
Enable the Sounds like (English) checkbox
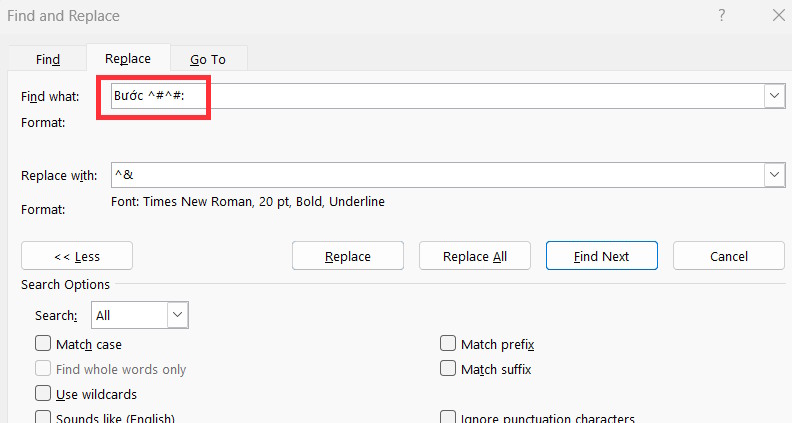(x=43, y=417)
